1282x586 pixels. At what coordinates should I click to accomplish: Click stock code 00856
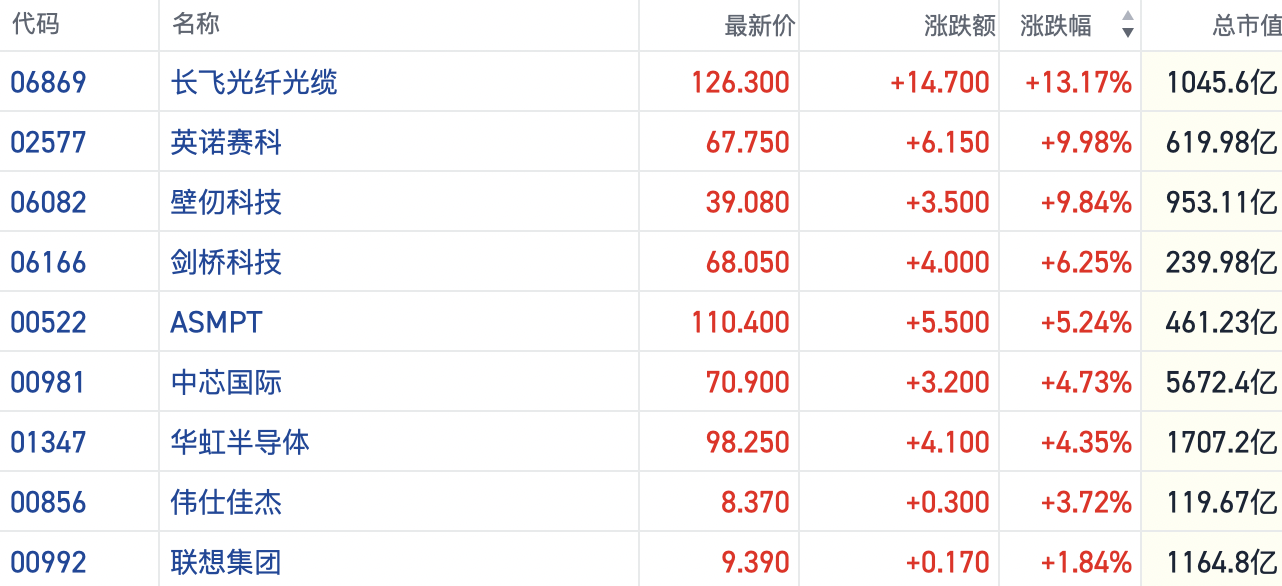tap(48, 502)
